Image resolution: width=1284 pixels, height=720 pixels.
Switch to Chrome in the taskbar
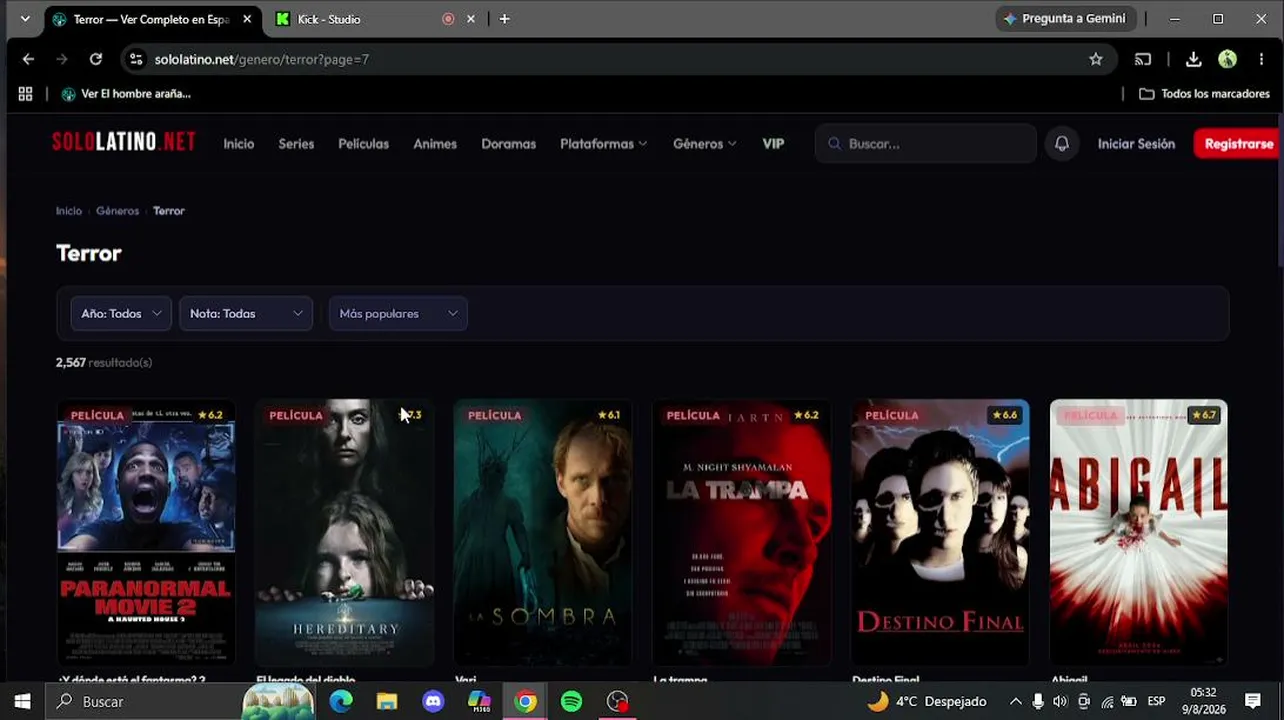click(525, 701)
